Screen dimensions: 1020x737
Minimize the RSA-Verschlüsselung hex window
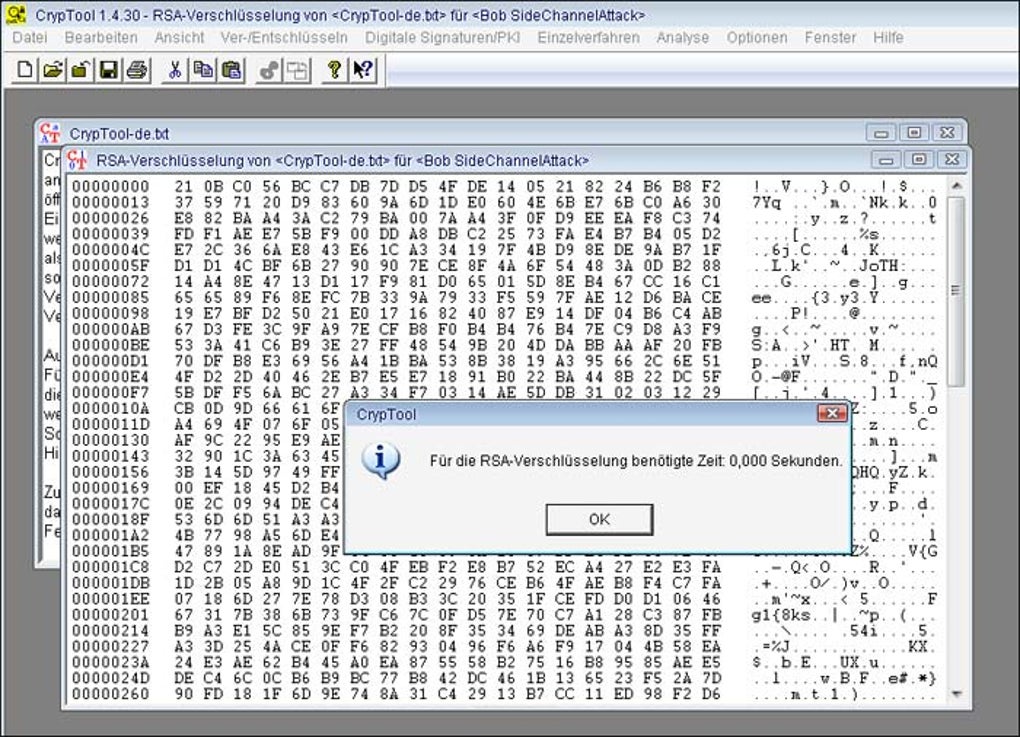coord(886,159)
